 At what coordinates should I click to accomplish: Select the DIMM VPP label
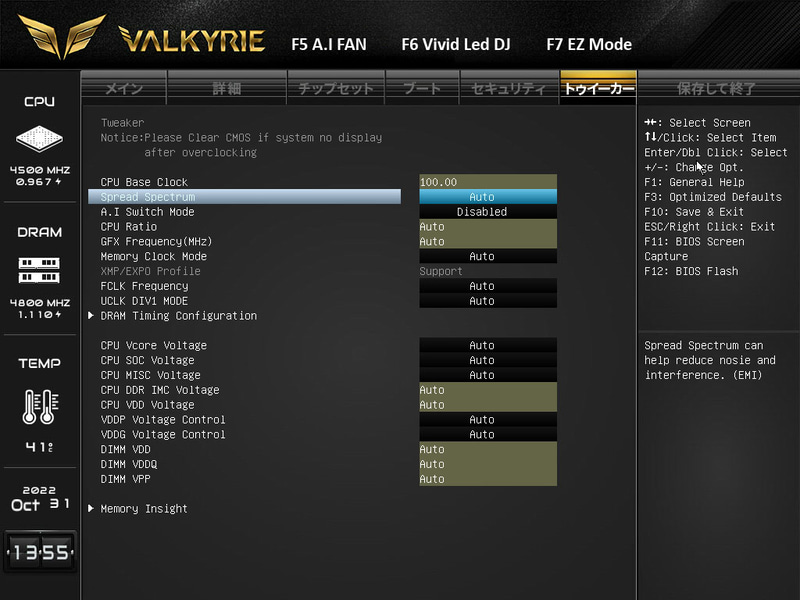pyautogui.click(x=126, y=479)
